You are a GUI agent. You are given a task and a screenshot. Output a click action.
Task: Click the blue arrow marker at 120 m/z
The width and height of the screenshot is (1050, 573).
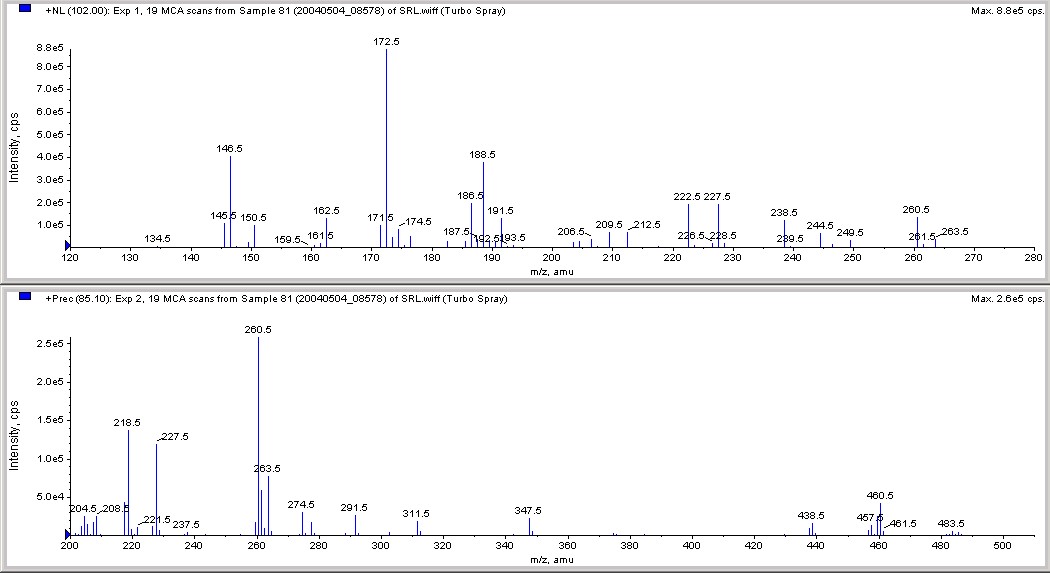click(x=67, y=246)
